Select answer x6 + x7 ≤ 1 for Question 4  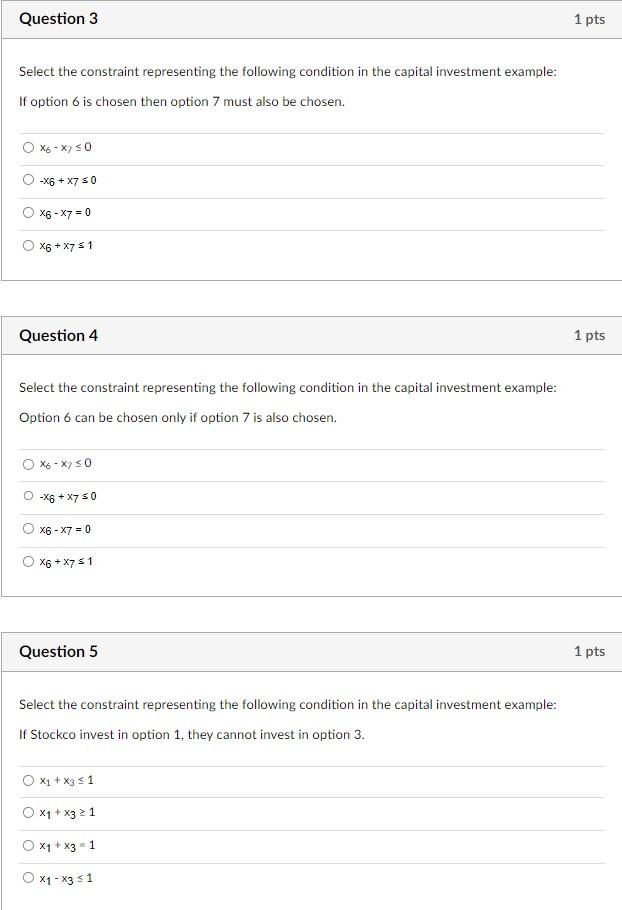click(x=29, y=561)
